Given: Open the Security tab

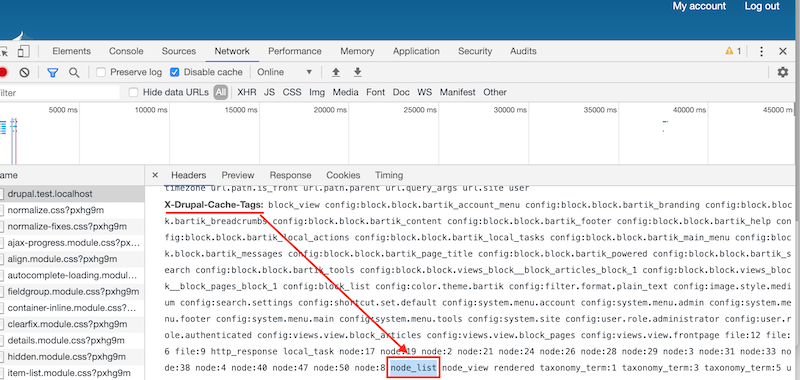Looking at the screenshot, I should tap(475, 51).
